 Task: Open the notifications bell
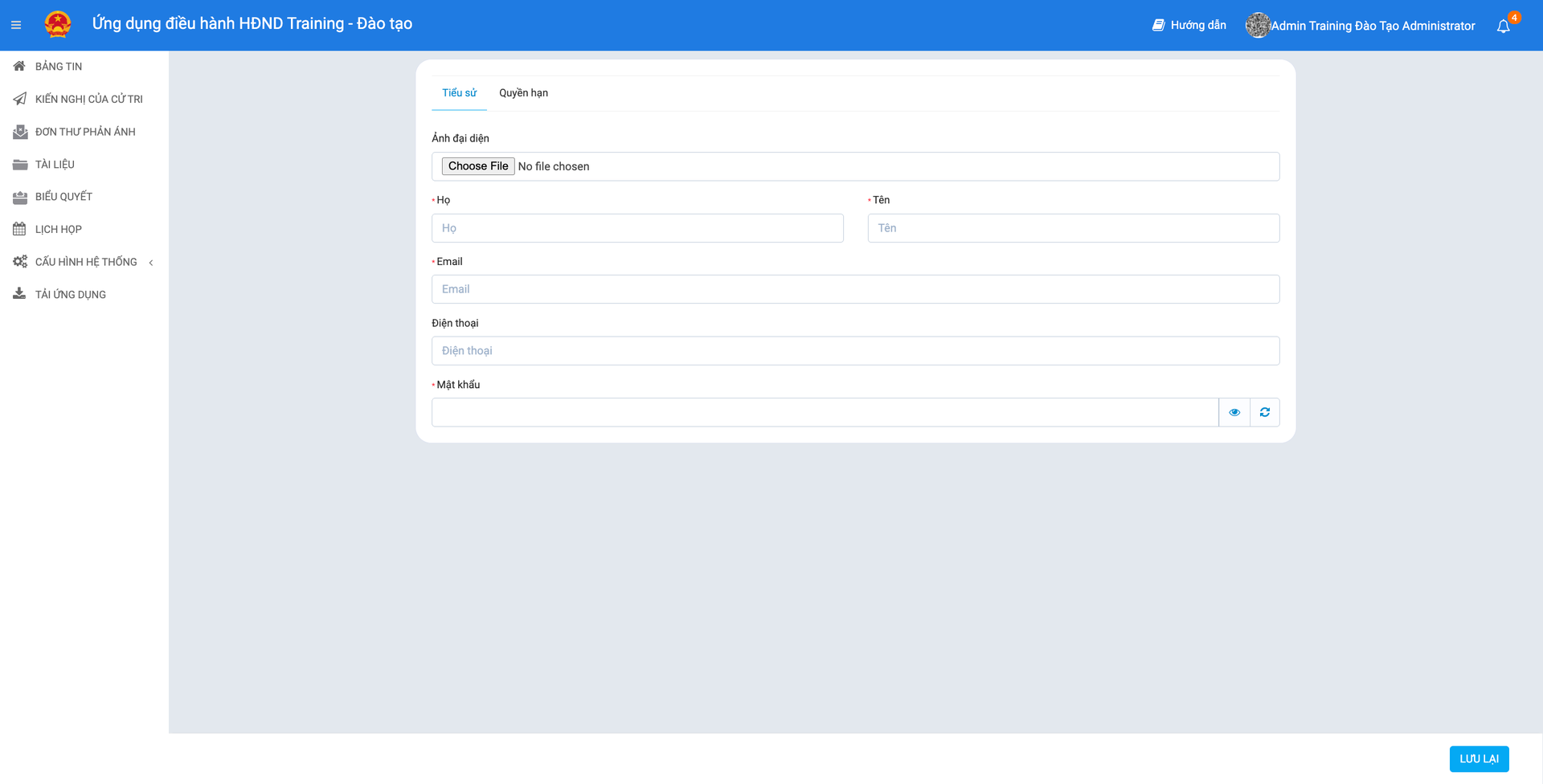(1503, 26)
